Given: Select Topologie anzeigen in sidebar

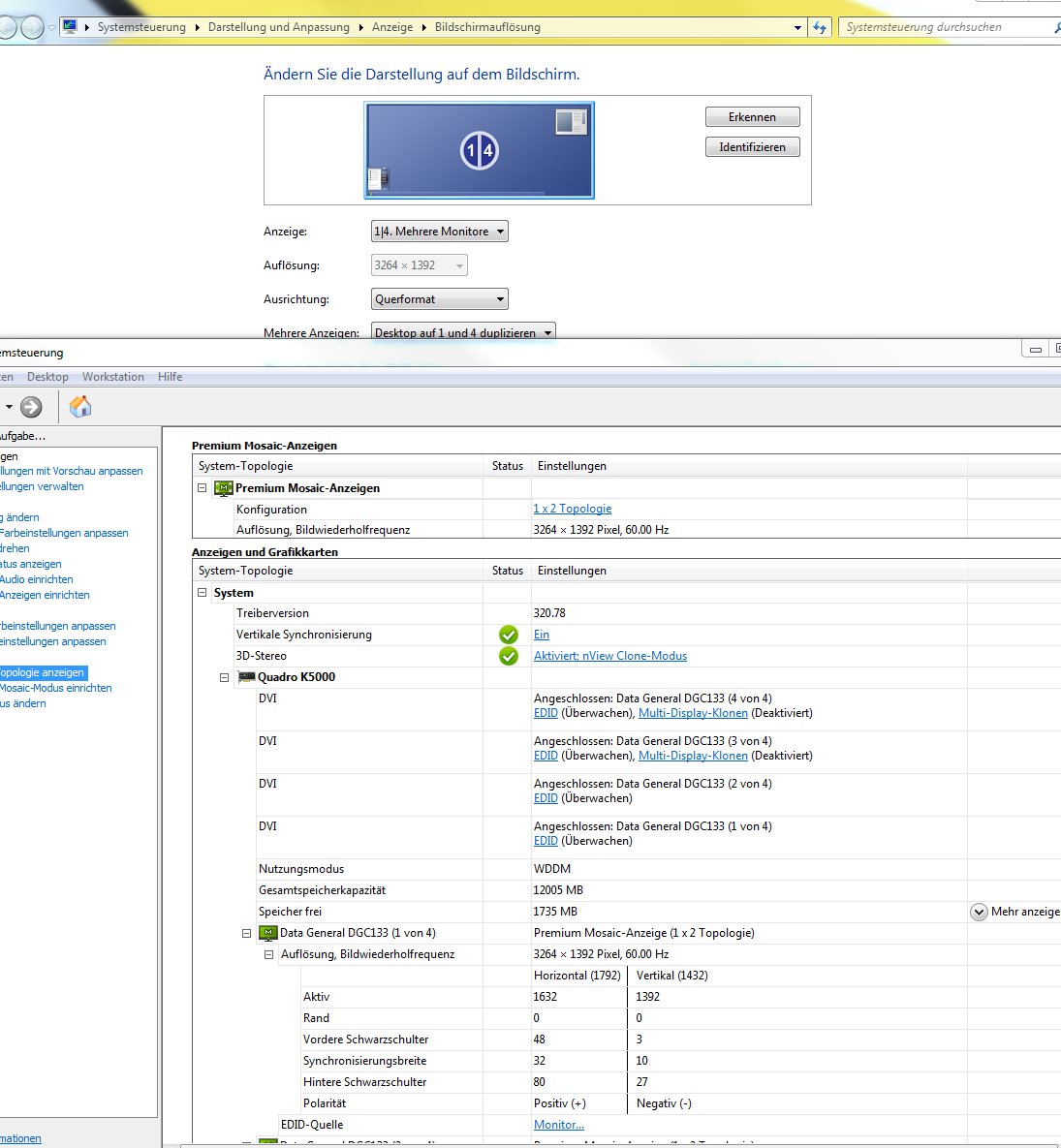Looking at the screenshot, I should point(43,672).
